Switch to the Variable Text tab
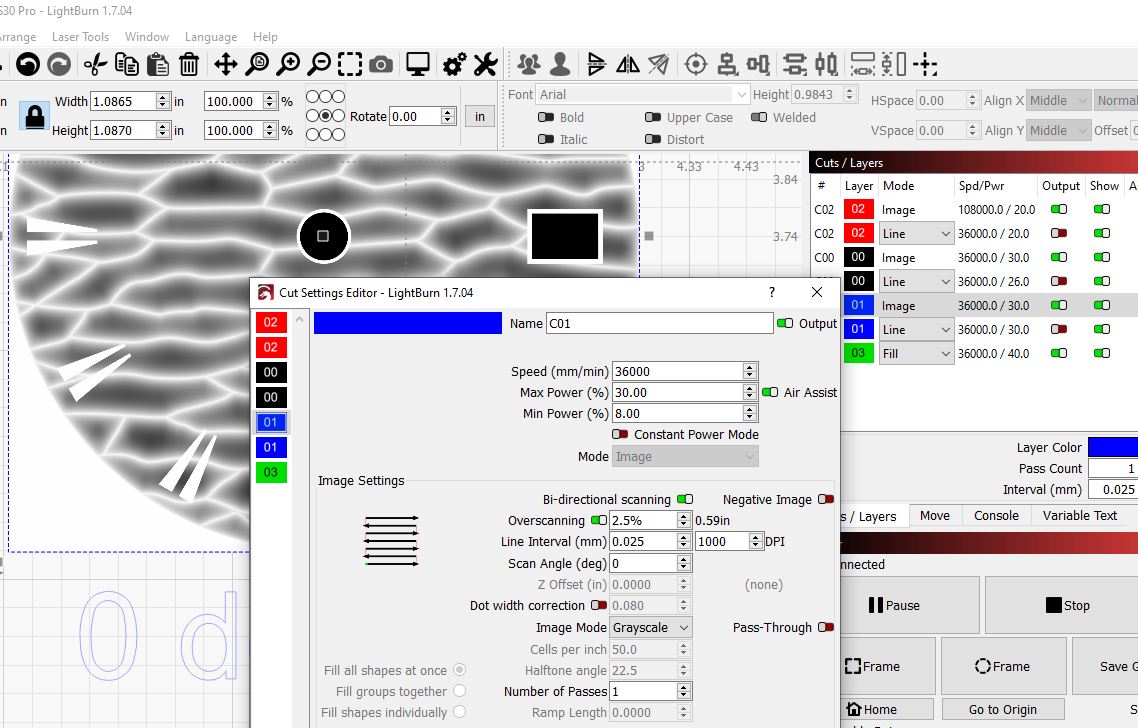The height and width of the screenshot is (728, 1138). (x=1079, y=515)
